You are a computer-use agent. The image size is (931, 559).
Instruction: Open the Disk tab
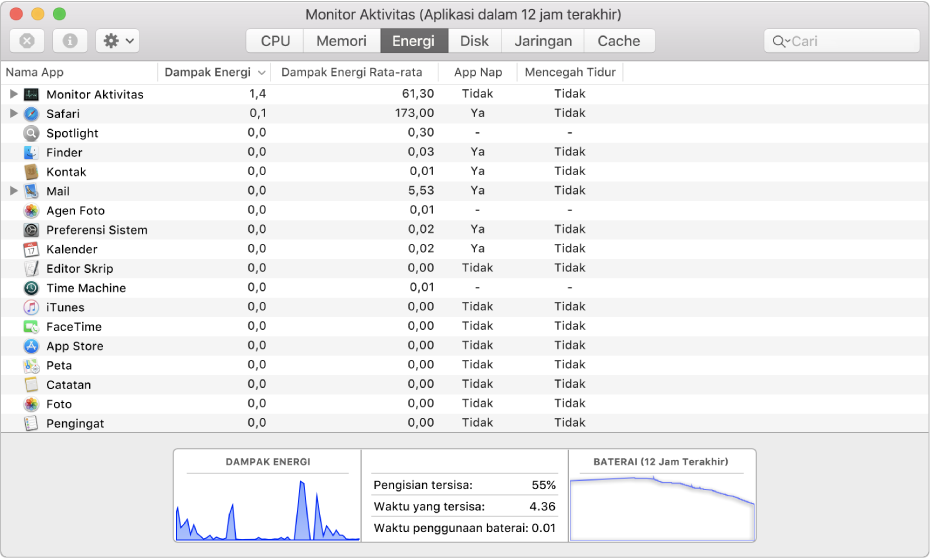click(x=474, y=41)
